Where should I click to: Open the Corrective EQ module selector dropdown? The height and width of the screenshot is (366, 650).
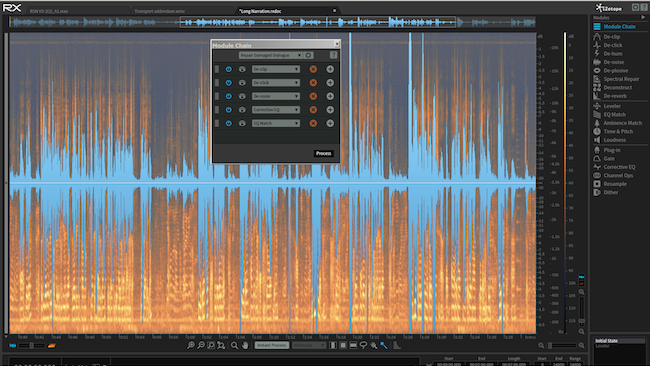[276, 110]
